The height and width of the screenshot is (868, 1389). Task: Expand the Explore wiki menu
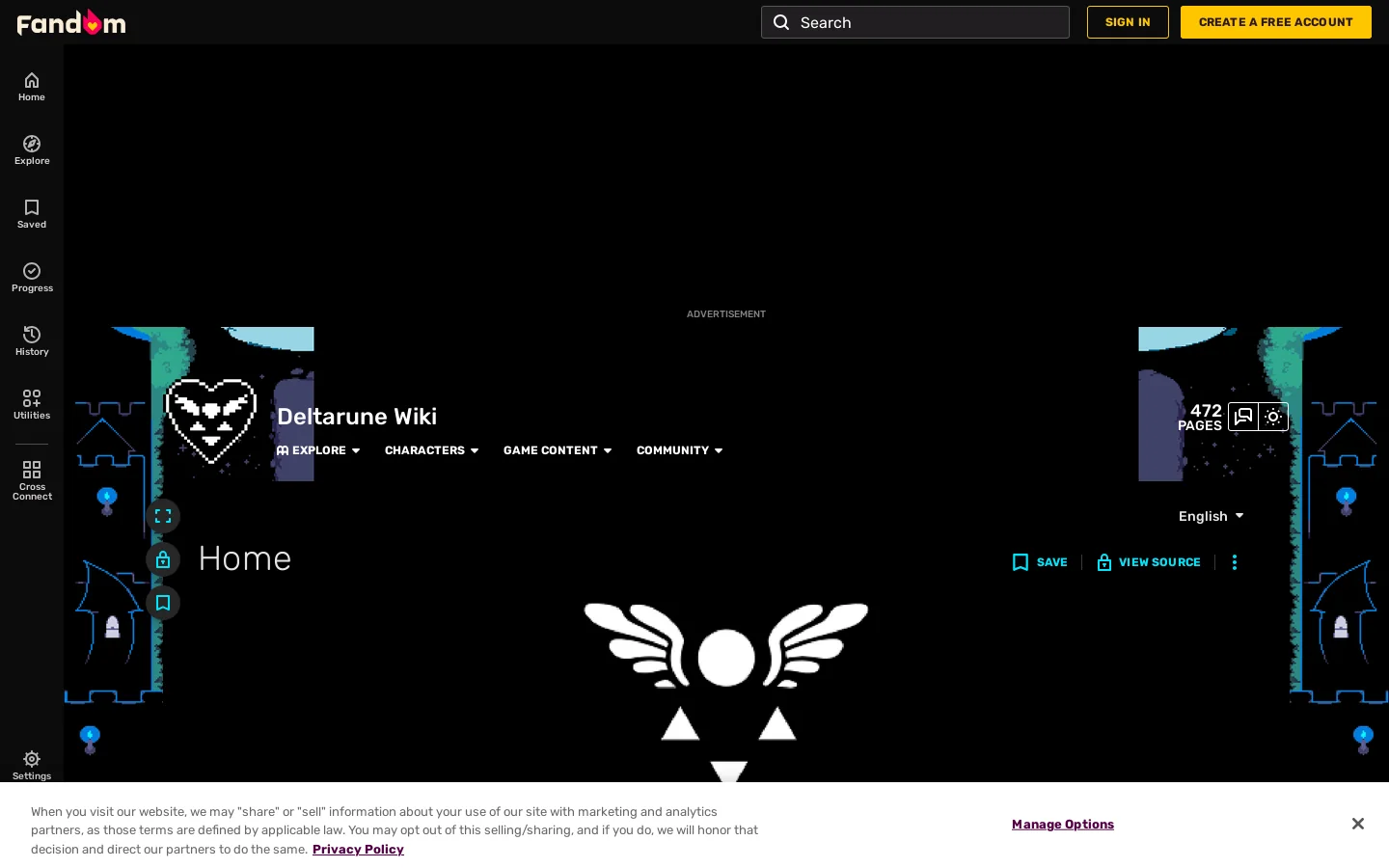tap(318, 450)
